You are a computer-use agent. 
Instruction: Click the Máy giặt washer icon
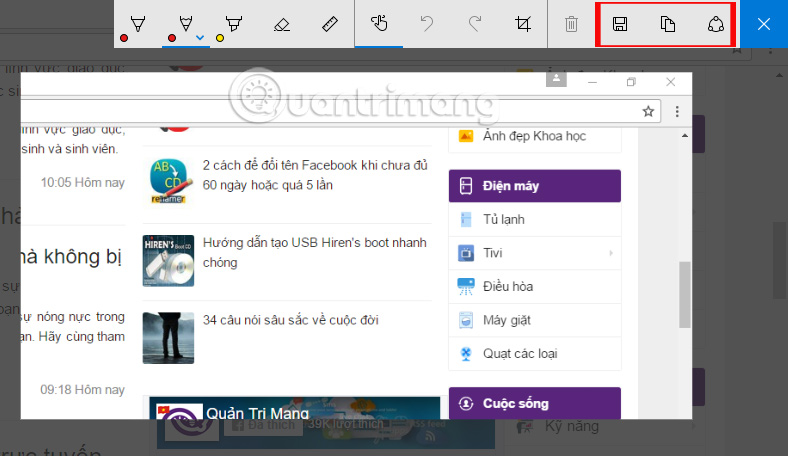point(466,320)
